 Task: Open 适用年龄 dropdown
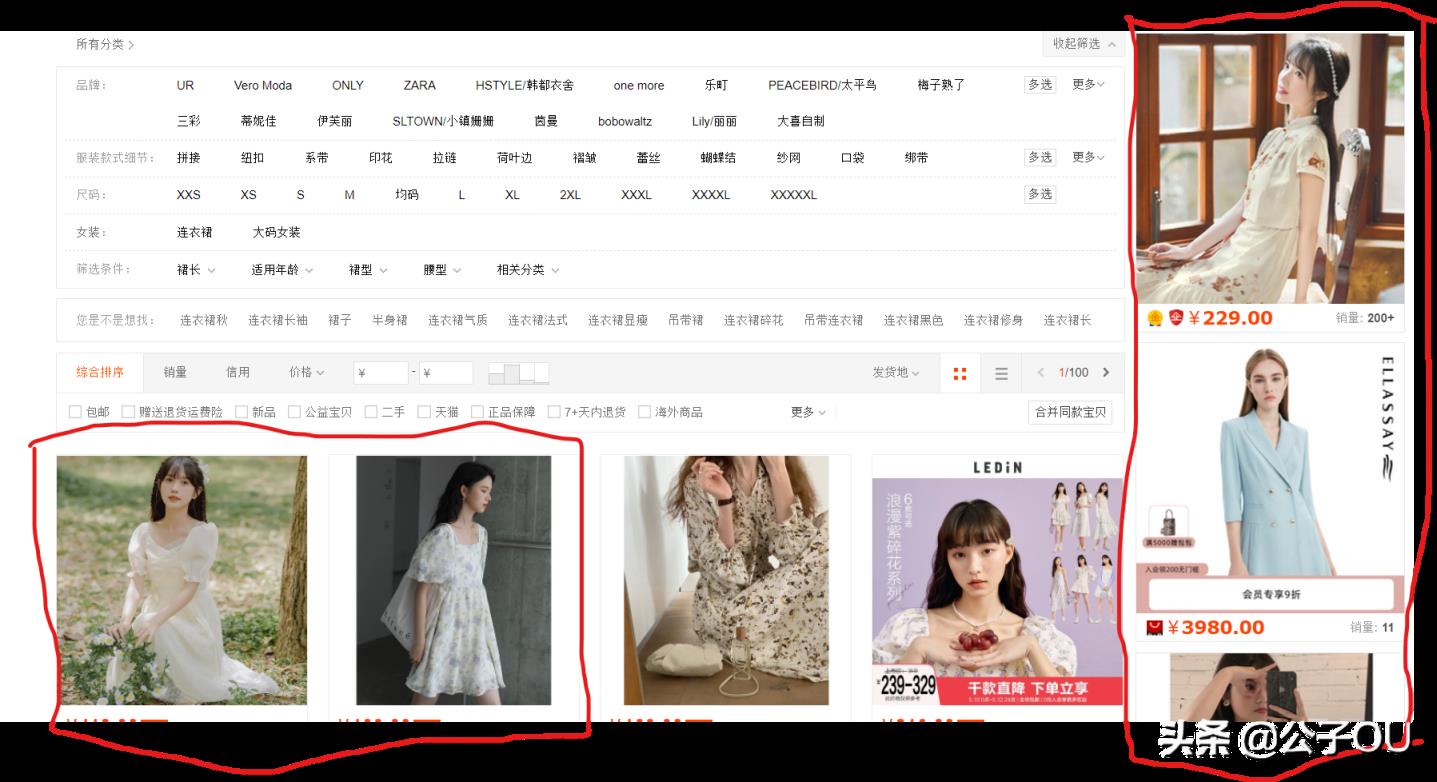pos(282,270)
